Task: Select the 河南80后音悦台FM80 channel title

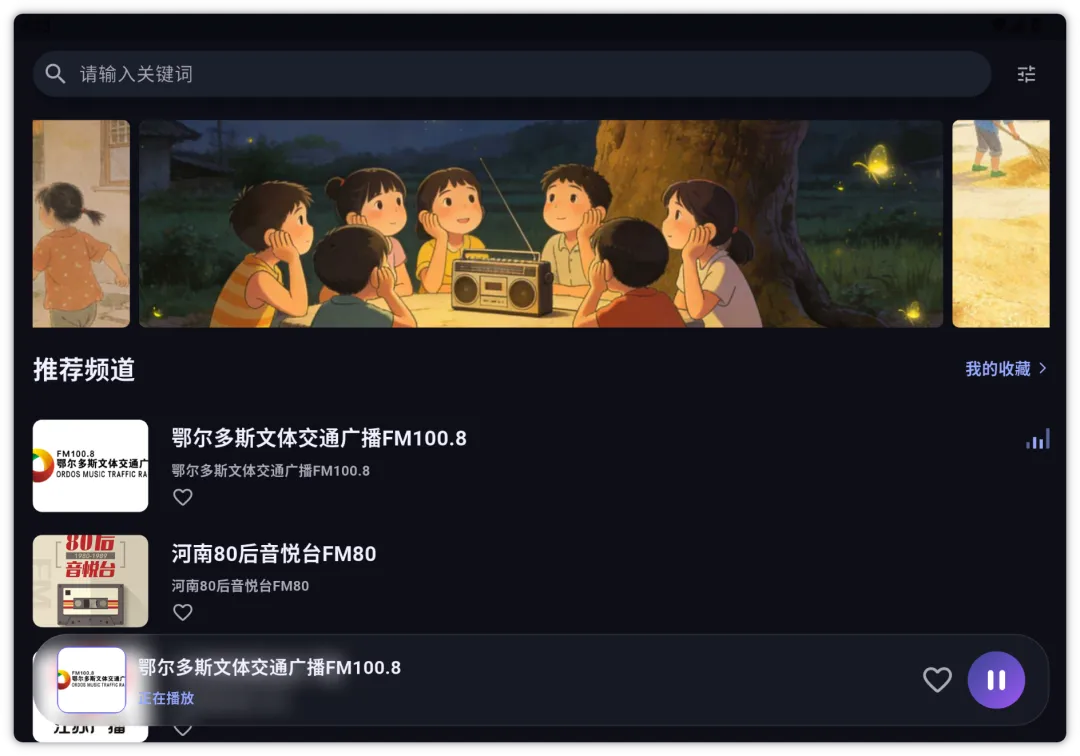Action: (273, 554)
